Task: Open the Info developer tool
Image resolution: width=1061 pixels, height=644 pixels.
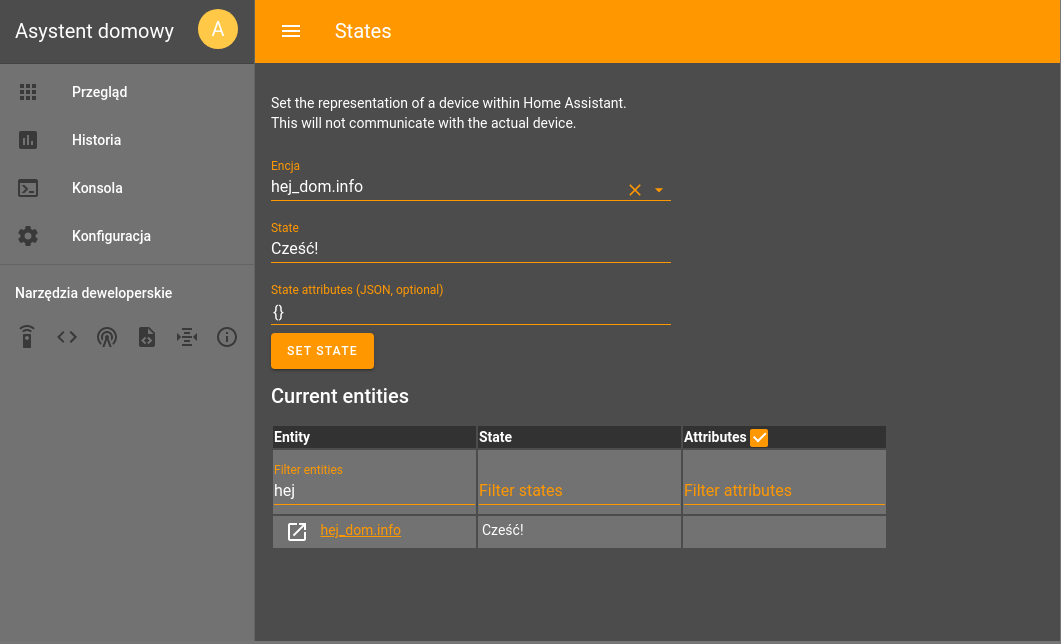Action: pos(227,337)
